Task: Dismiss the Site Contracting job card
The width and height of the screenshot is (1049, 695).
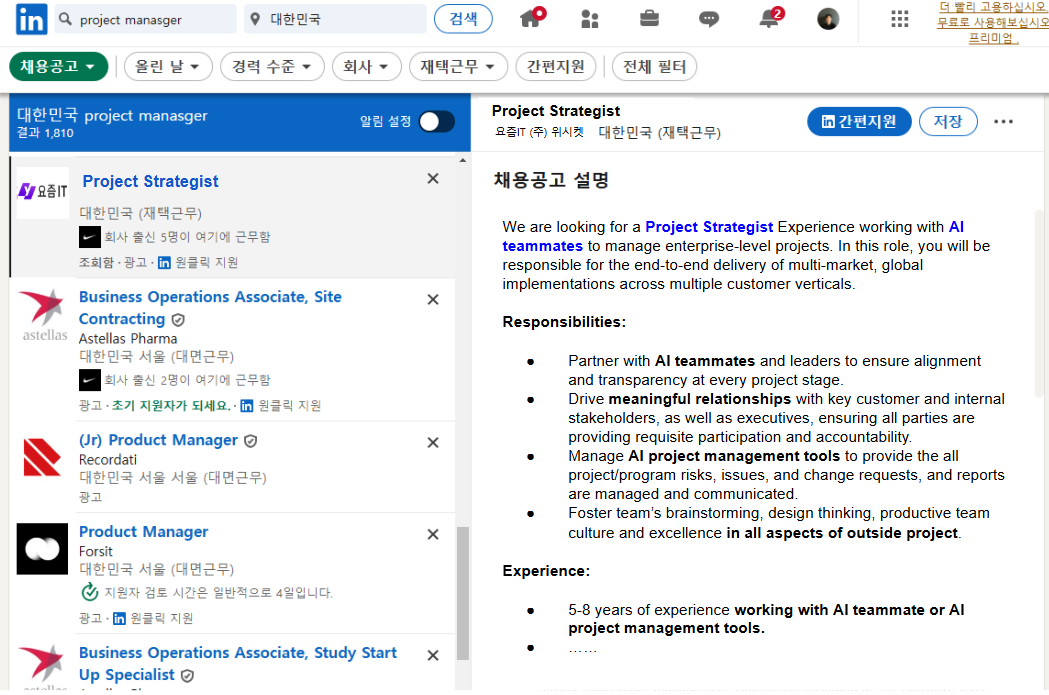Action: click(x=433, y=300)
